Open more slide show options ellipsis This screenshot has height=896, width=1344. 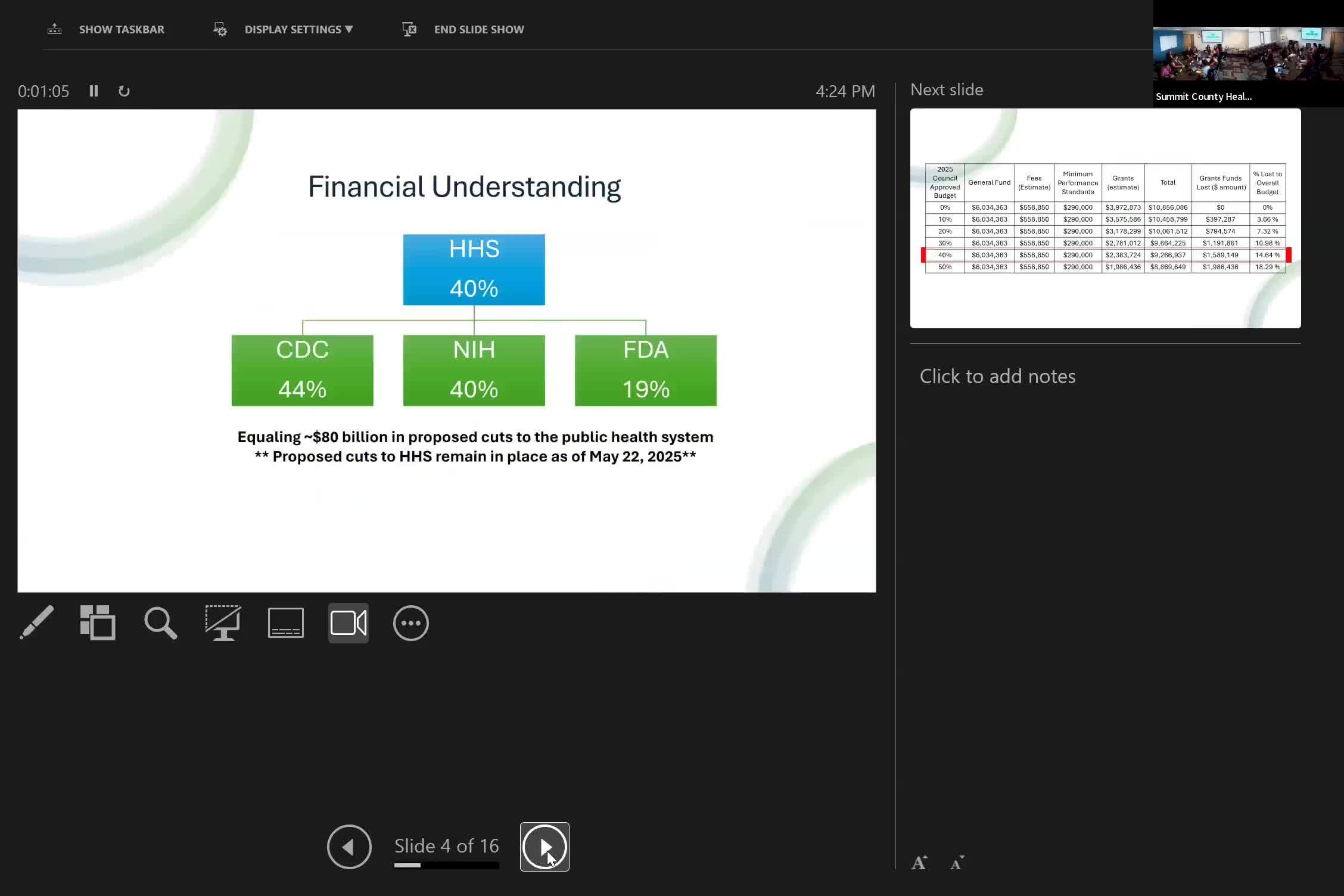(411, 623)
